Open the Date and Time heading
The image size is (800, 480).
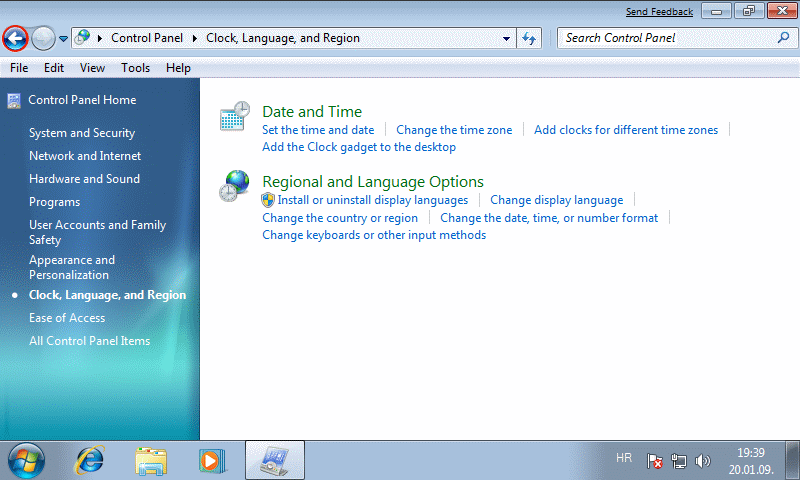pos(312,112)
